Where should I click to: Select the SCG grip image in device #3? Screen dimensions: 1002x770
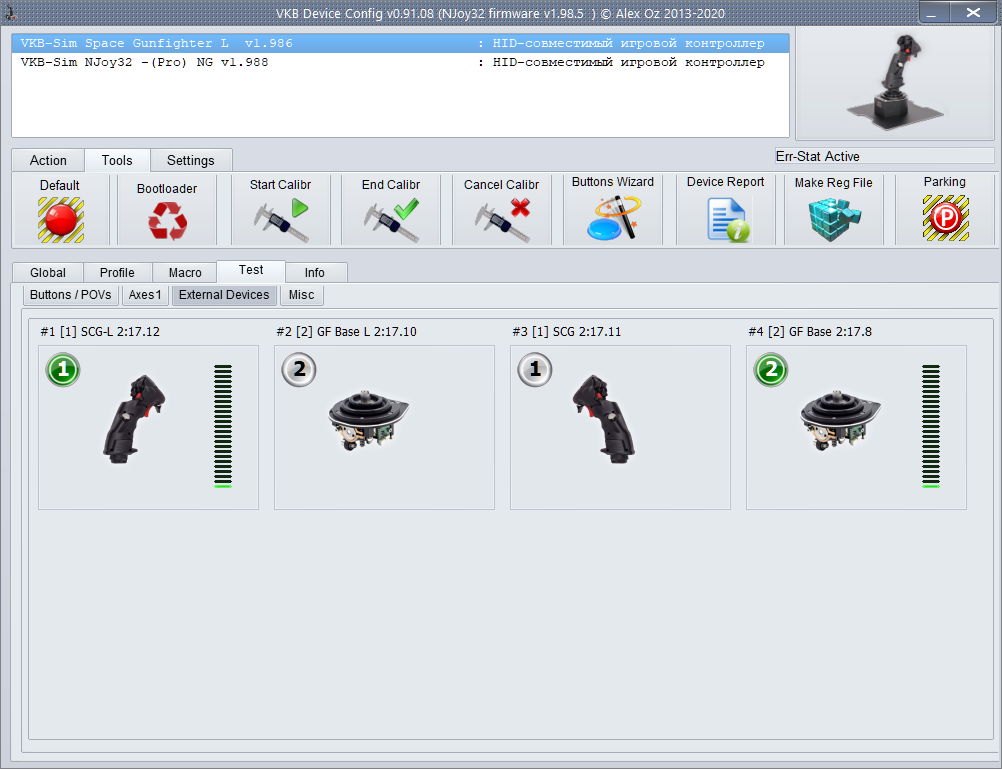point(604,419)
